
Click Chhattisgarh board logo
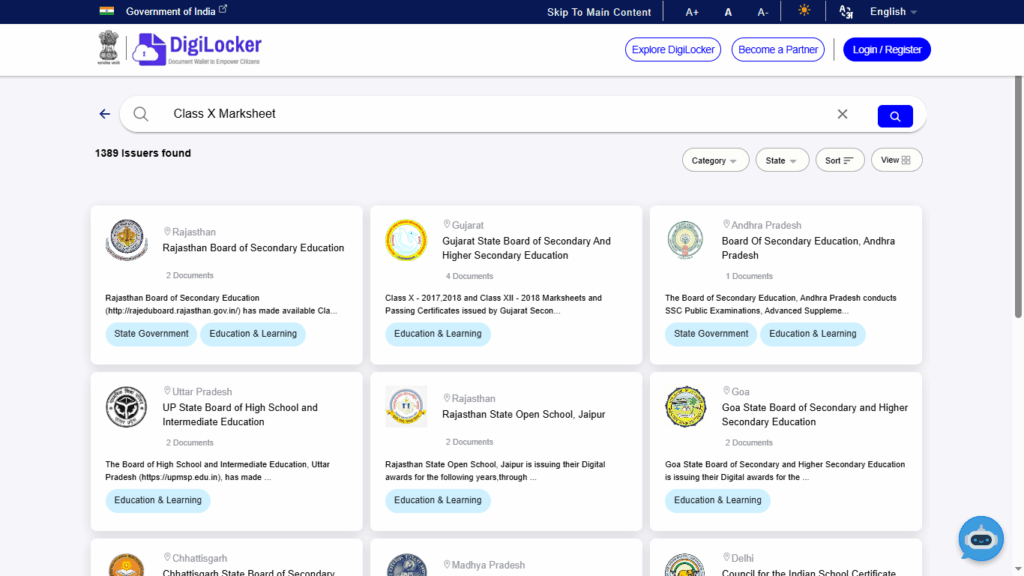tap(127, 565)
